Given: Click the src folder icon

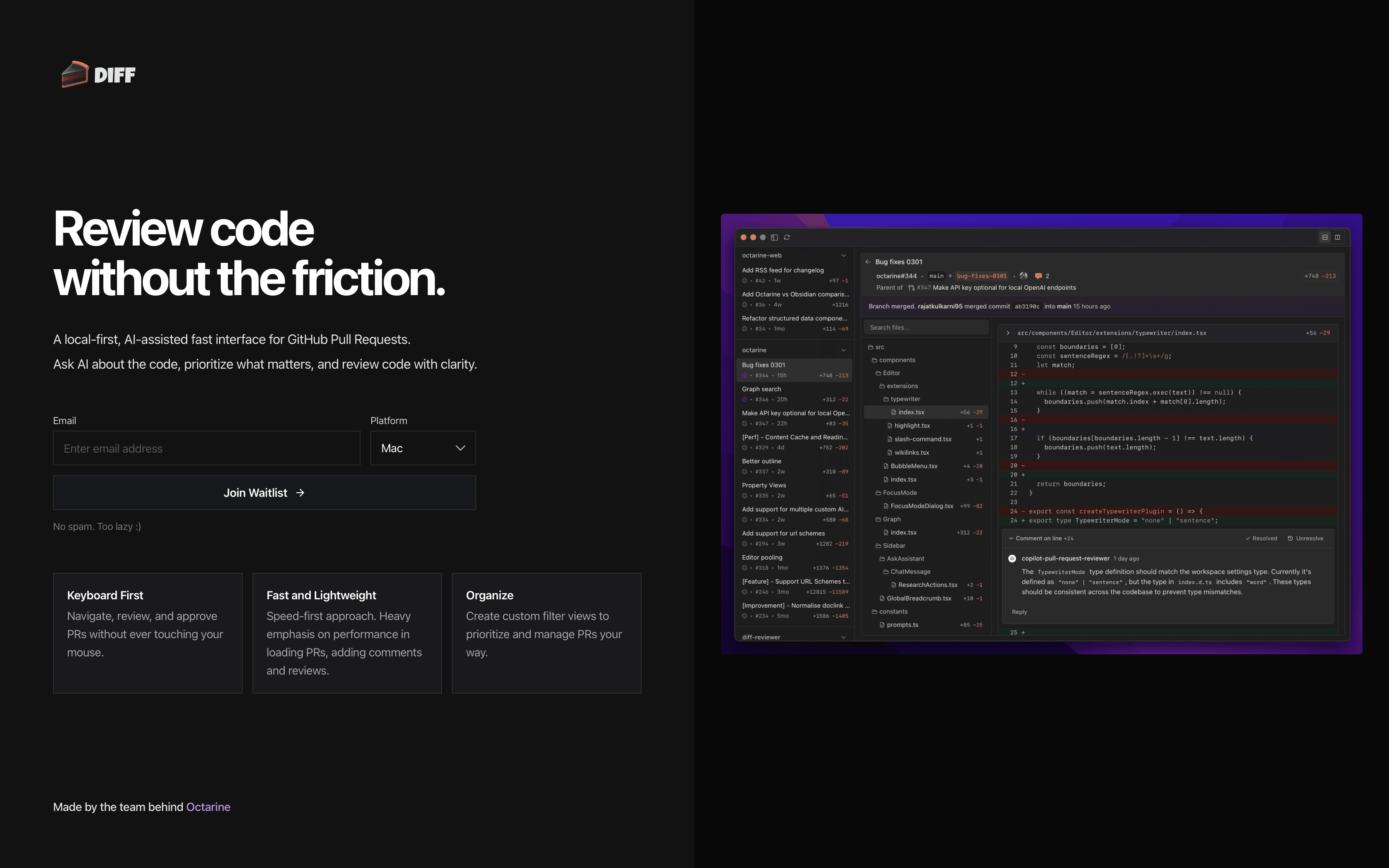Looking at the screenshot, I should [x=871, y=347].
